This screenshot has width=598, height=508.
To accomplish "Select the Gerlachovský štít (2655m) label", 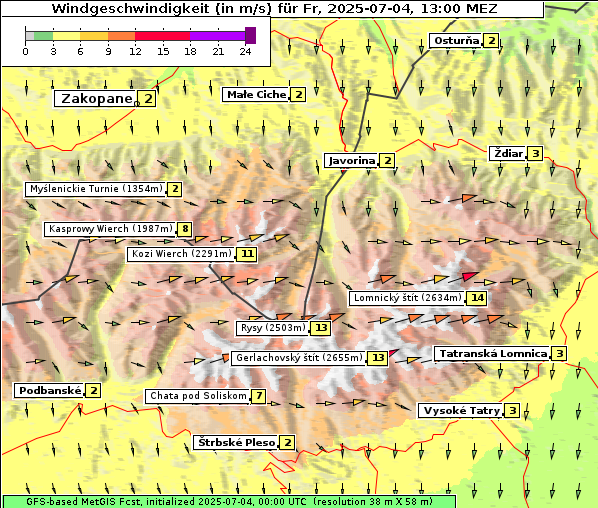I will pos(299,358).
